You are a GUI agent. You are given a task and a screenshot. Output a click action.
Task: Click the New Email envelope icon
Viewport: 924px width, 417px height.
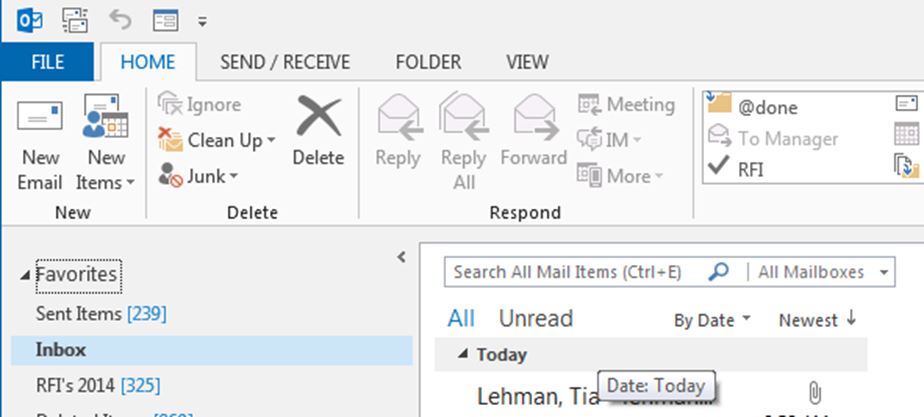[39, 117]
